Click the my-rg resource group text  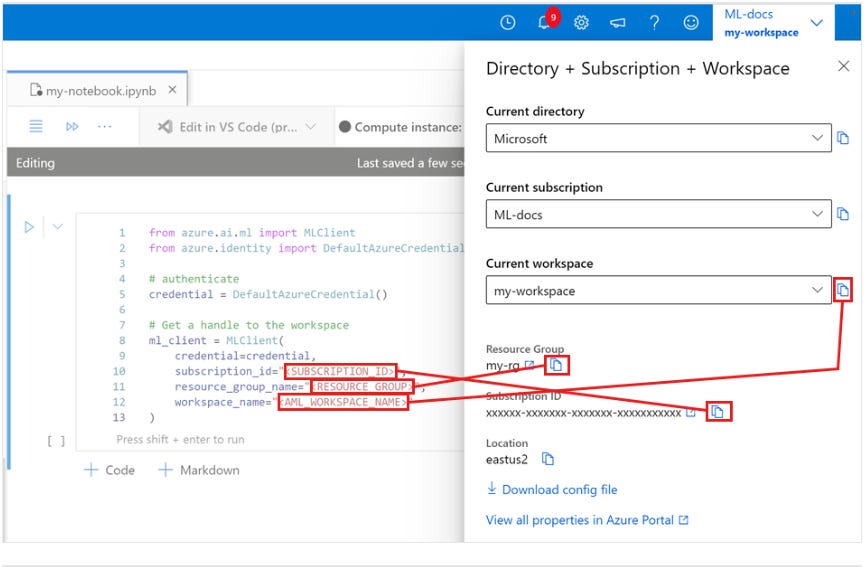pos(503,365)
